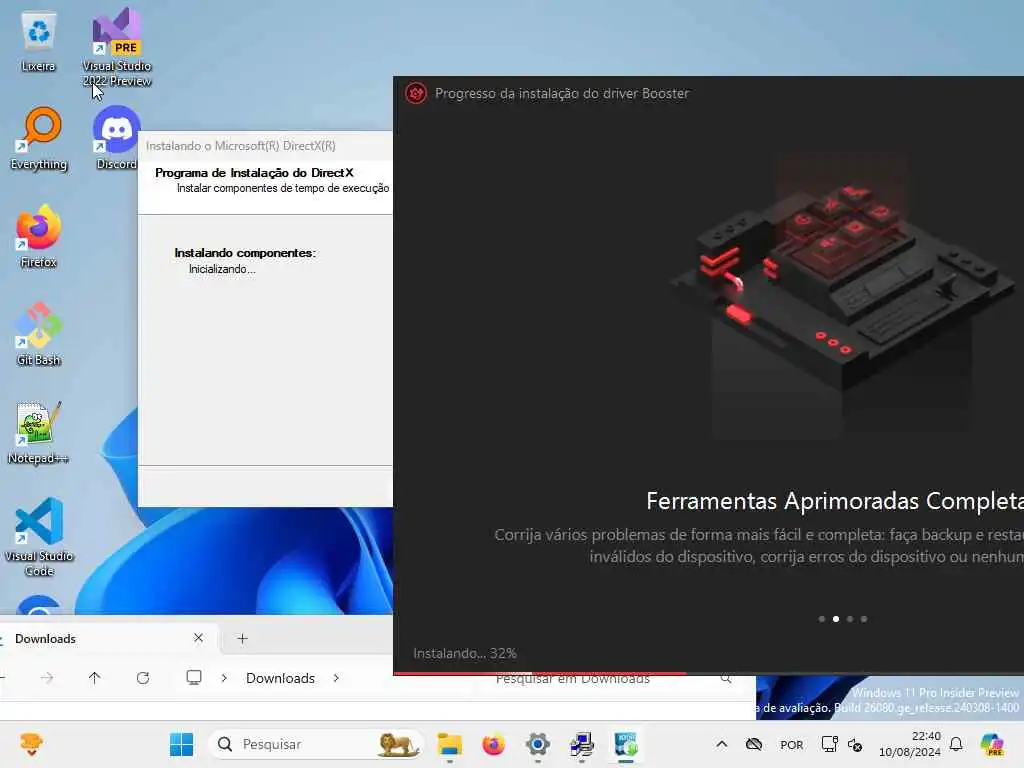1024x768 pixels.
Task: Click the Pesquisar taskbar search box
Action: (x=315, y=744)
